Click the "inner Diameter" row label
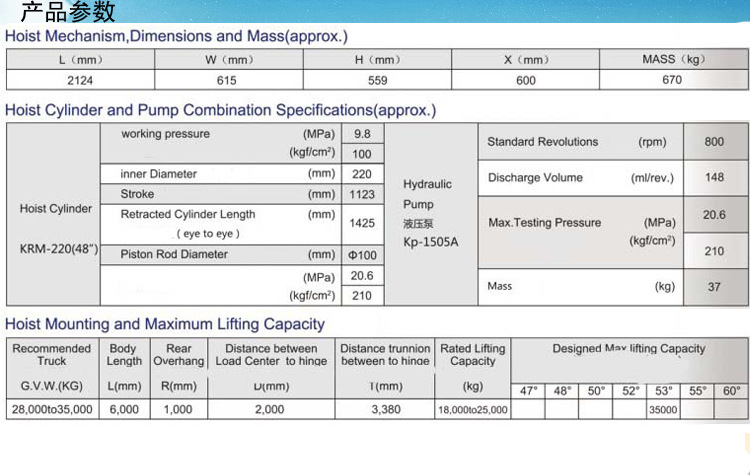 [158, 174]
